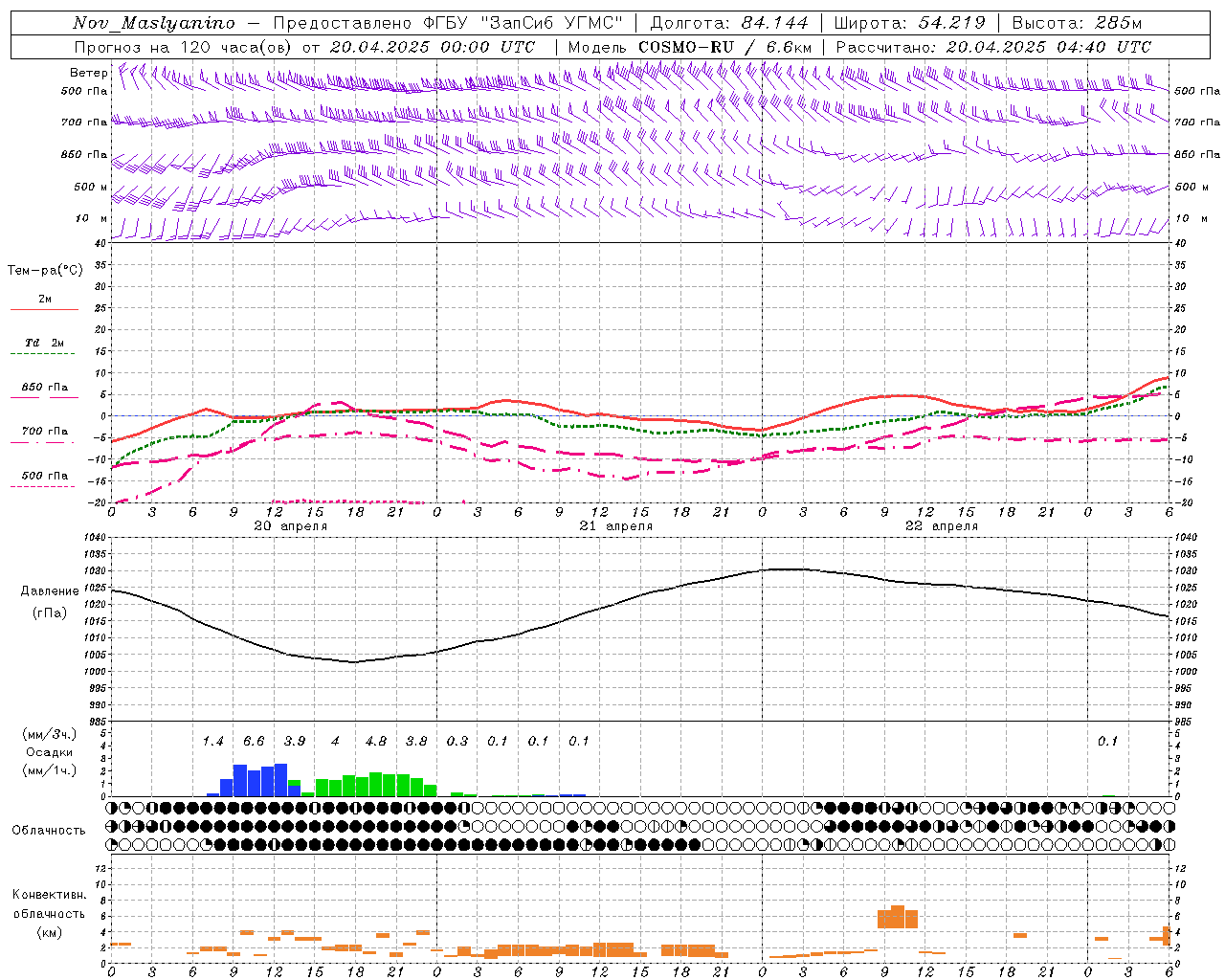Click the station name Nov_Maslyanino
The image size is (1225, 980).
click(x=153, y=23)
